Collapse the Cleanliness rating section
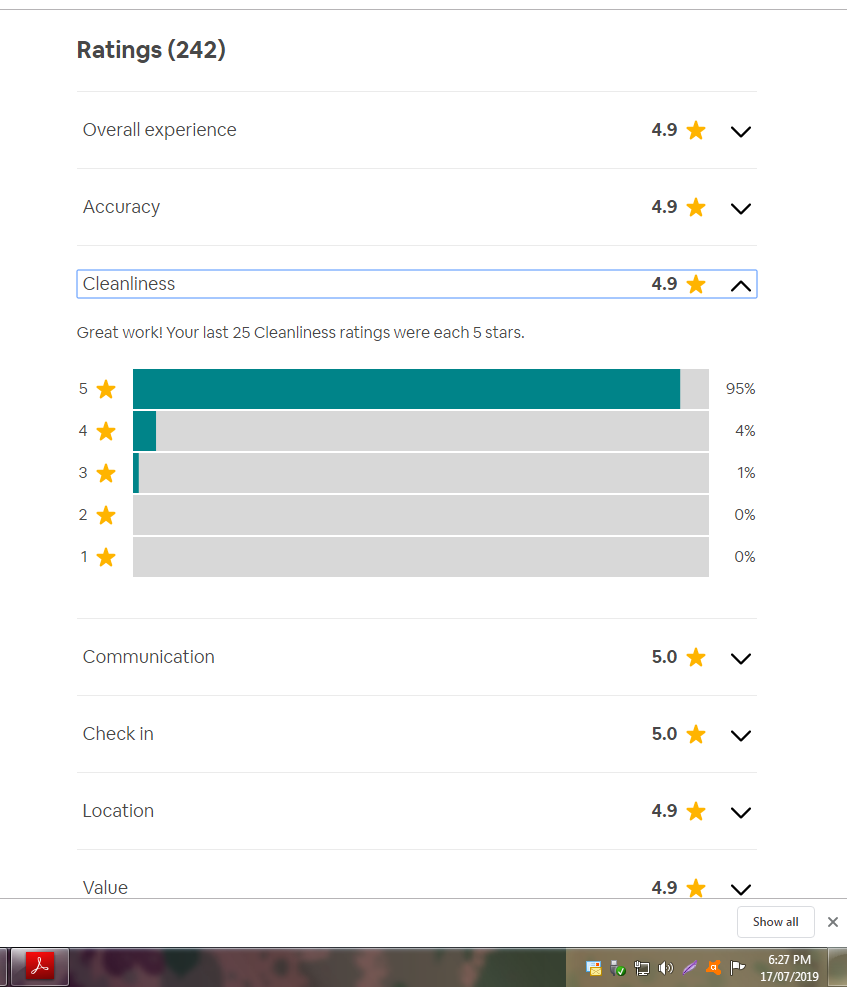847x987 pixels. (740, 285)
